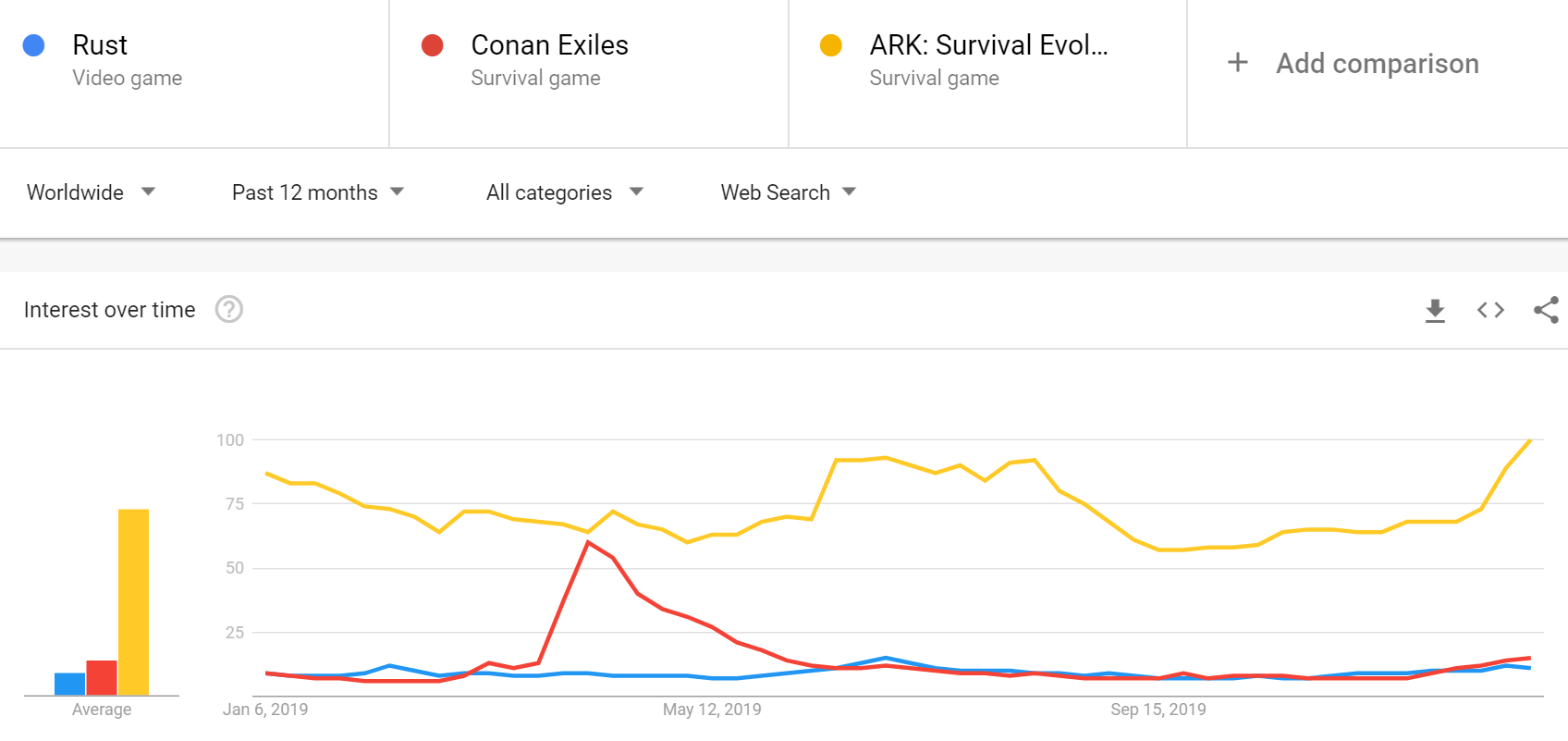
Task: Expand the All categories dropdown
Action: tap(564, 192)
